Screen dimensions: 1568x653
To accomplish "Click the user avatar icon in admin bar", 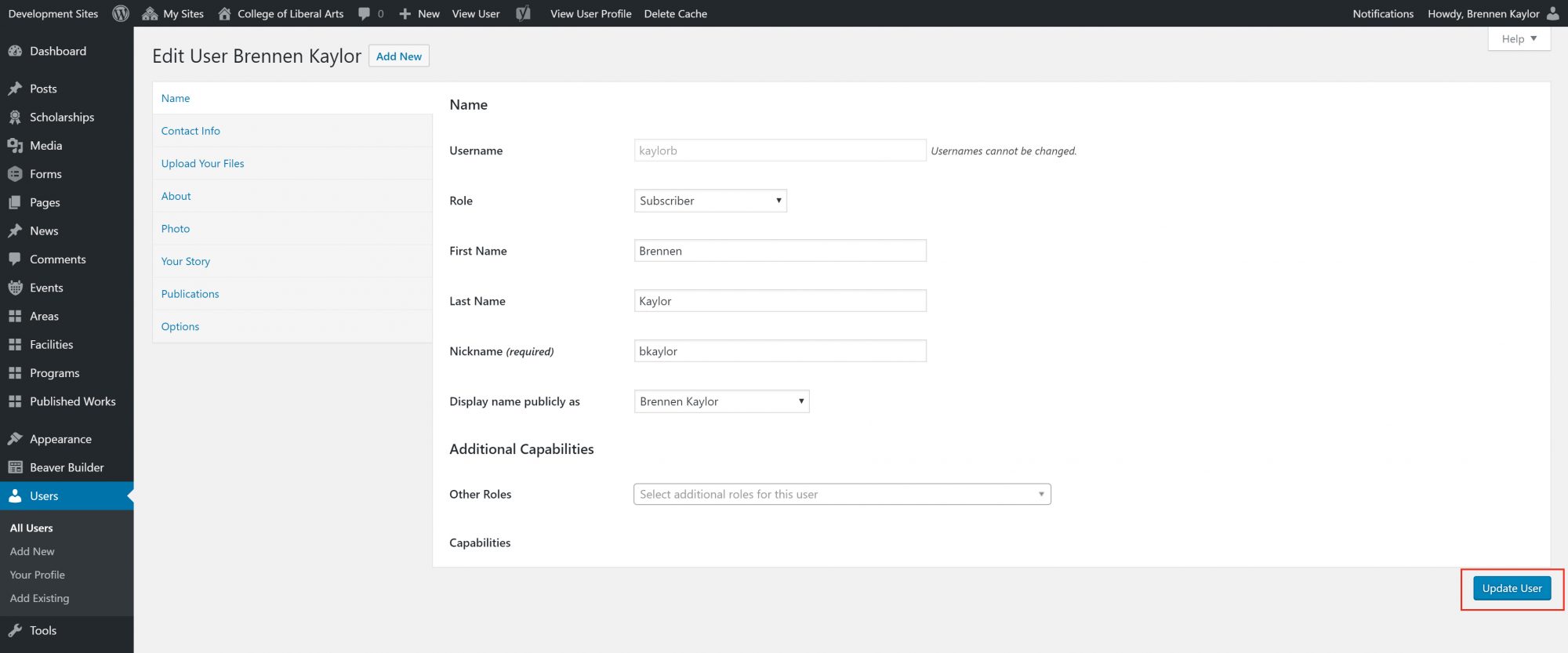I will (1552, 13).
